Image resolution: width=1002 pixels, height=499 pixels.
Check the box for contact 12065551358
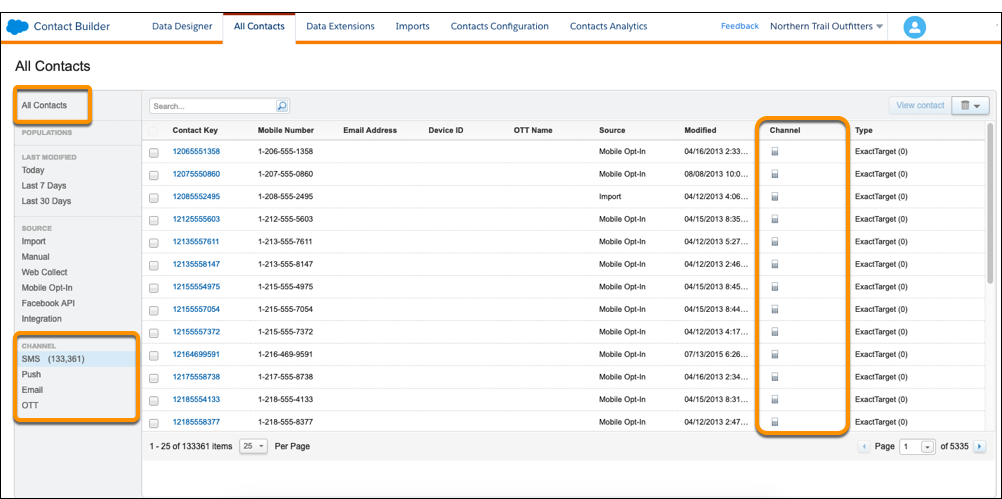tap(153, 153)
